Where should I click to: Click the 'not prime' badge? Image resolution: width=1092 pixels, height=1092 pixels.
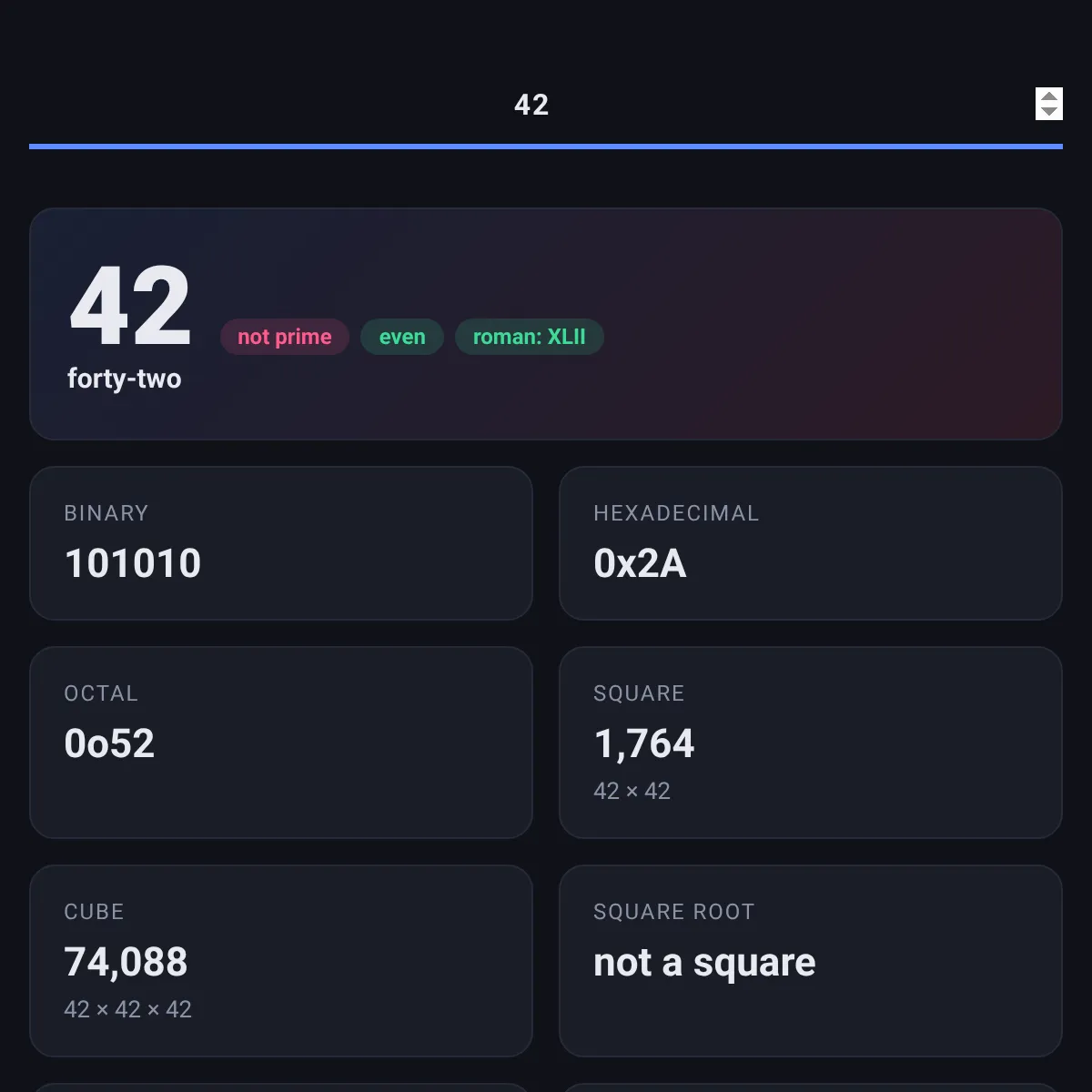point(285,337)
